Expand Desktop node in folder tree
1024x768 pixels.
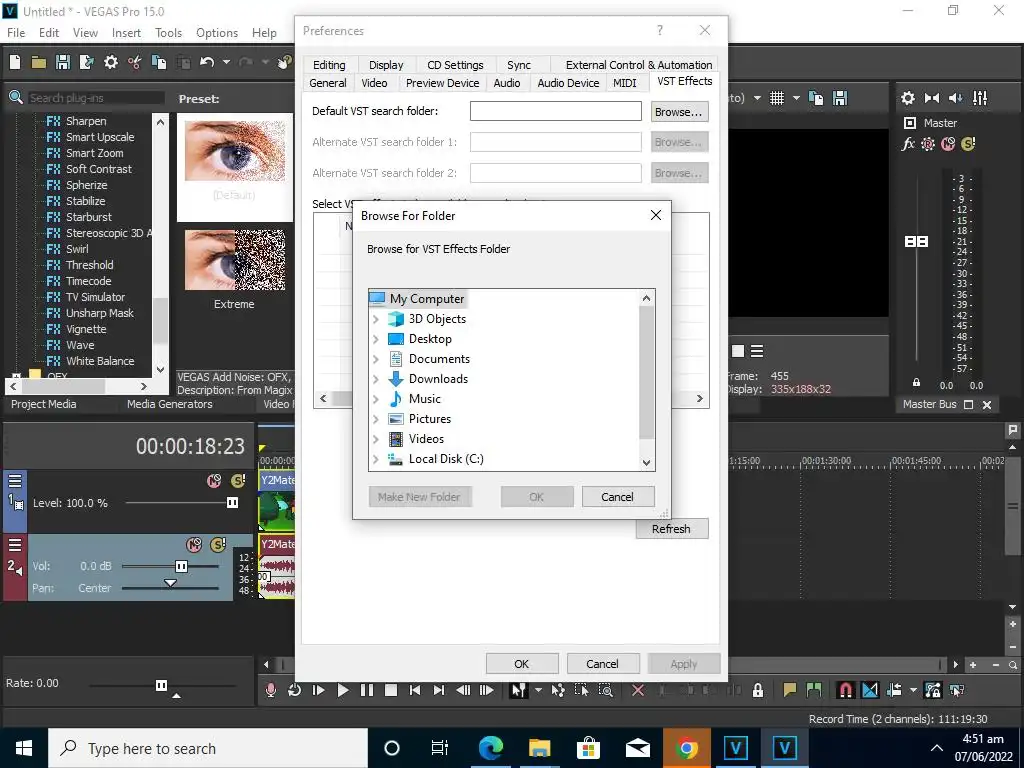click(376, 339)
